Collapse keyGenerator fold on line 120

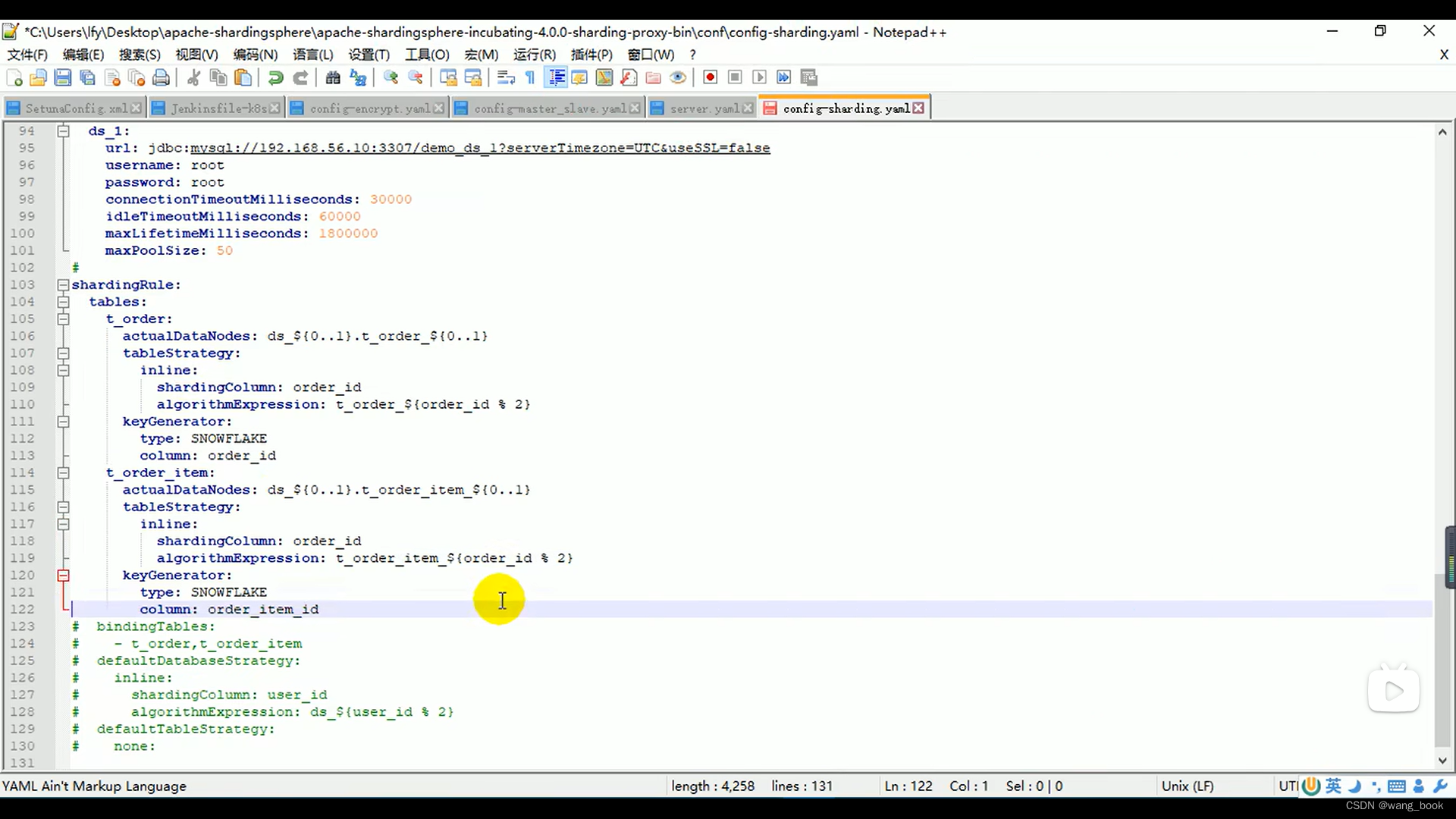[64, 576]
